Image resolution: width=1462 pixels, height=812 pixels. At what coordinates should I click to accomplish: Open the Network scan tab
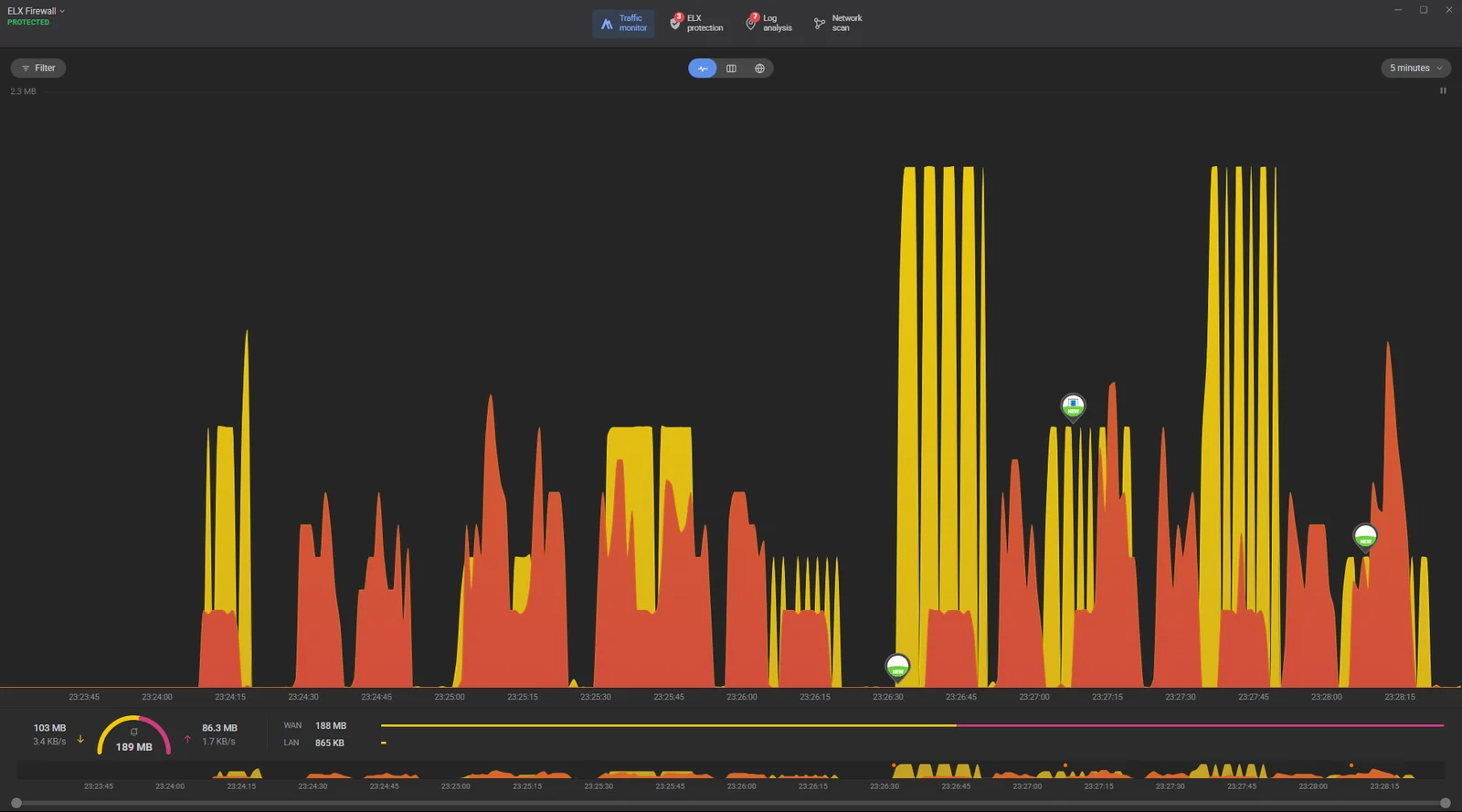pos(838,23)
